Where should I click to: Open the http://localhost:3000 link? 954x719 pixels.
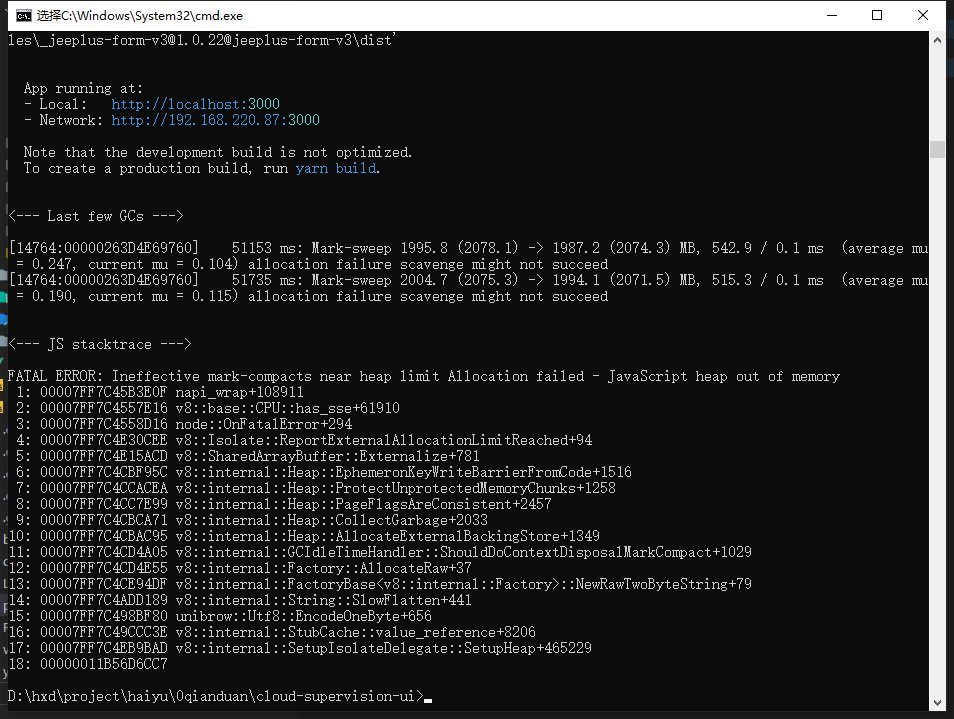point(195,104)
